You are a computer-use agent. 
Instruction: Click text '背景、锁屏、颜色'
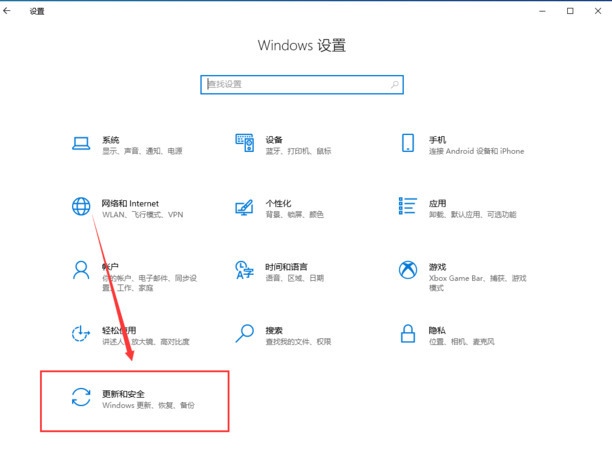[x=295, y=214]
